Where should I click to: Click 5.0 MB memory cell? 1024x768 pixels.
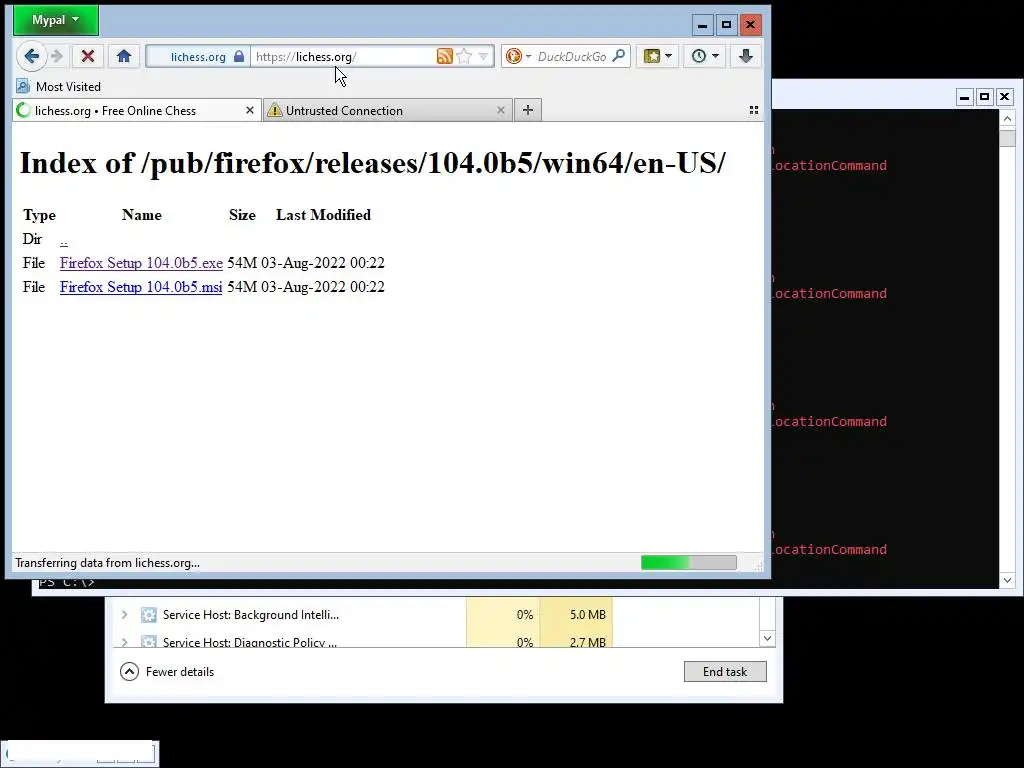pyautogui.click(x=577, y=615)
